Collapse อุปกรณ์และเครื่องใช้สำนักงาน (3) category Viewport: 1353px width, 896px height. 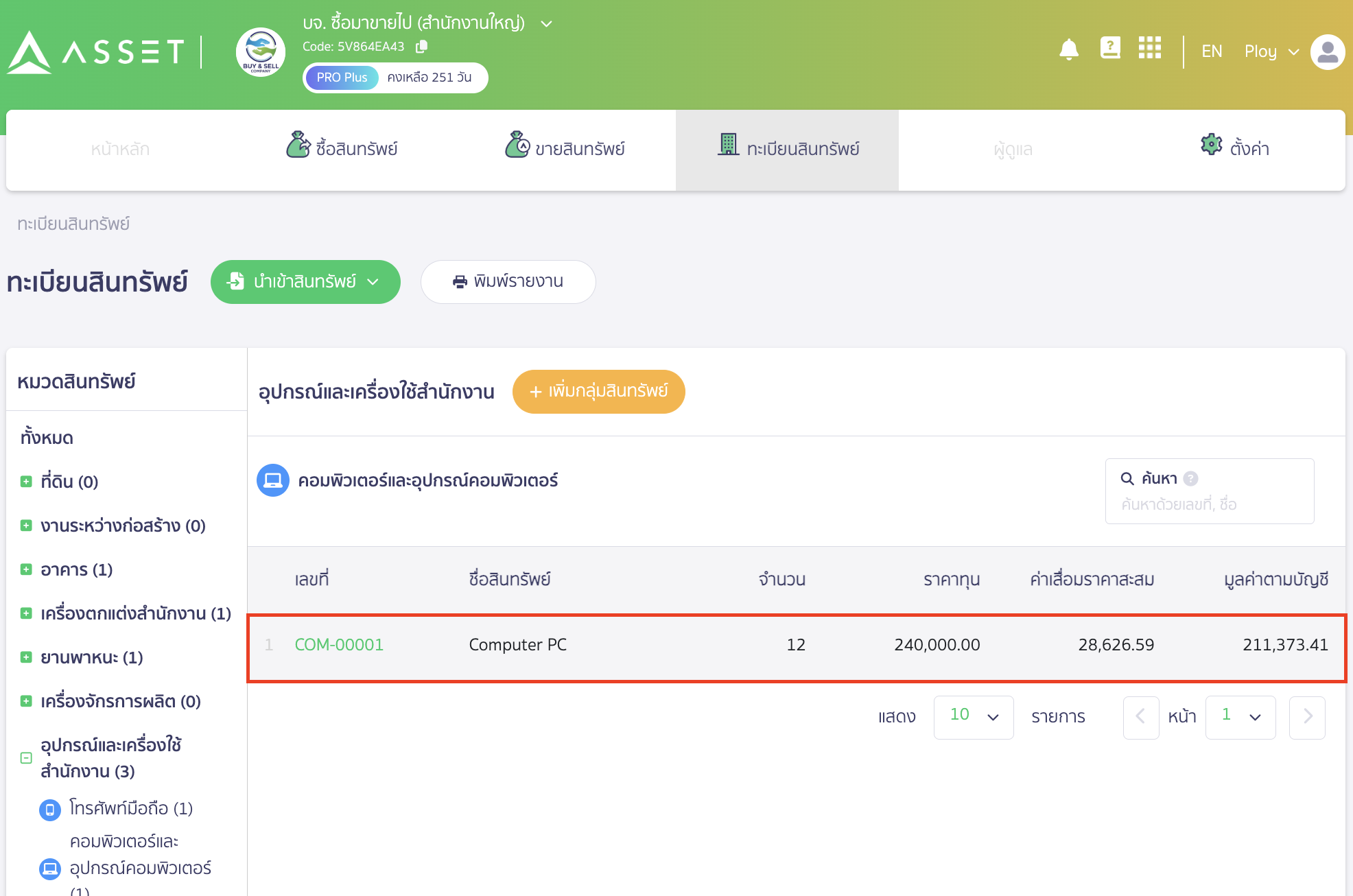pyautogui.click(x=26, y=758)
